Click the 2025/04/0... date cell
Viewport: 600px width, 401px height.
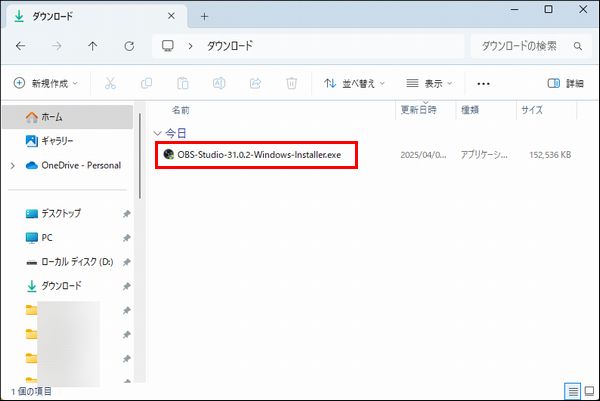[423, 155]
